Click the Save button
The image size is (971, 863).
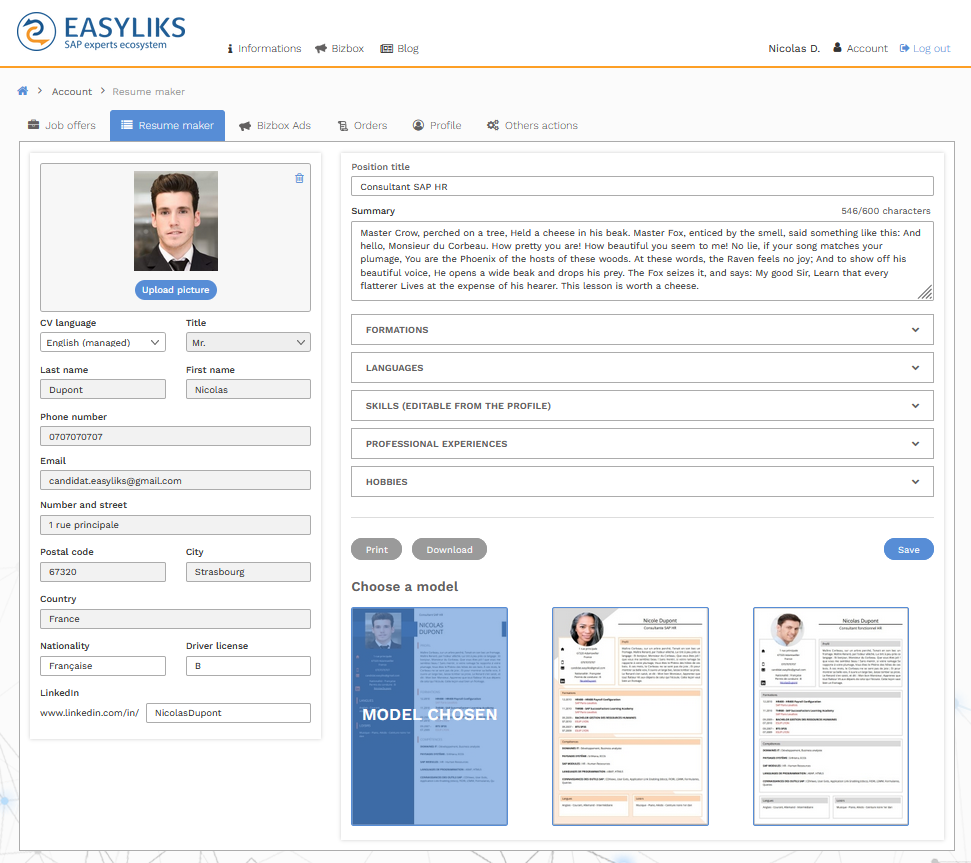point(908,549)
